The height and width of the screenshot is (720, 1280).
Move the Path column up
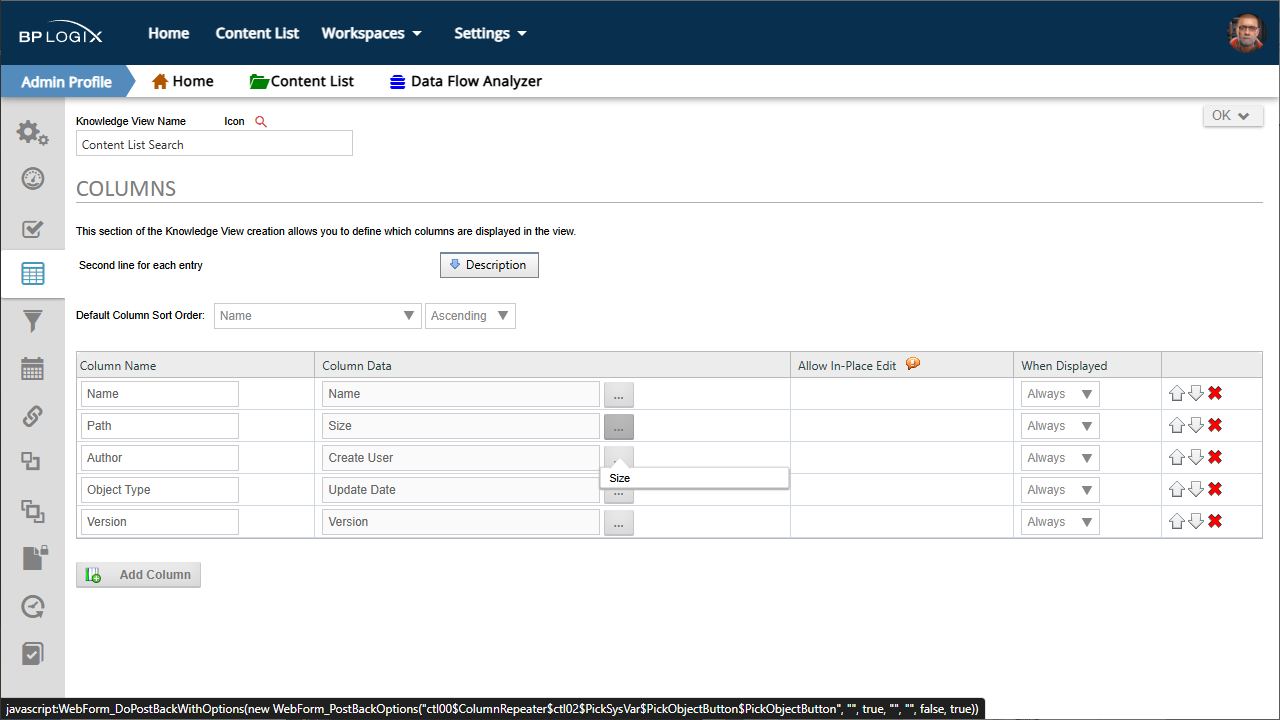click(1176, 425)
